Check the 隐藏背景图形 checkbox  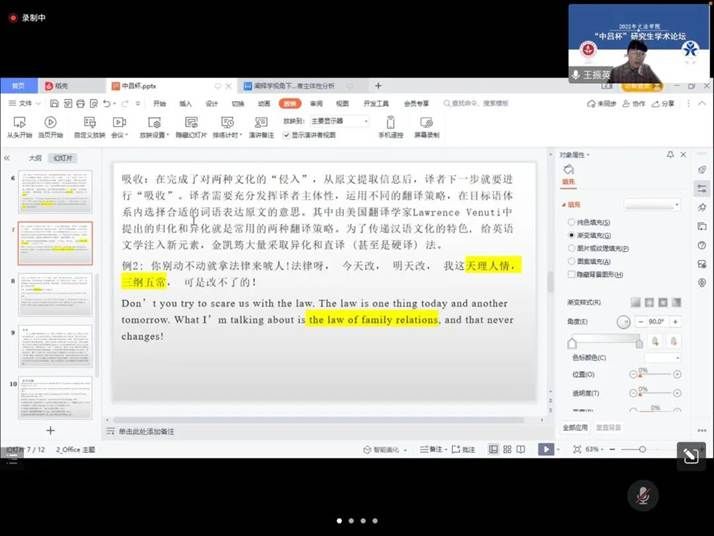pos(569,273)
